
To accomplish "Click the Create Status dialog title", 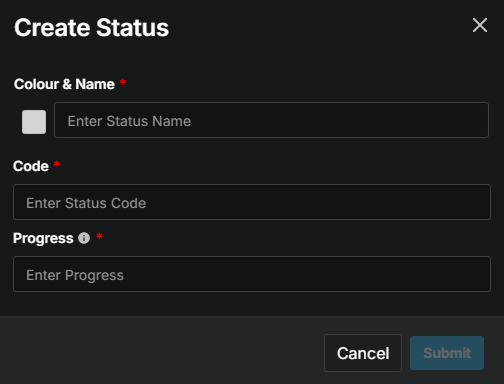I will coord(91,27).
